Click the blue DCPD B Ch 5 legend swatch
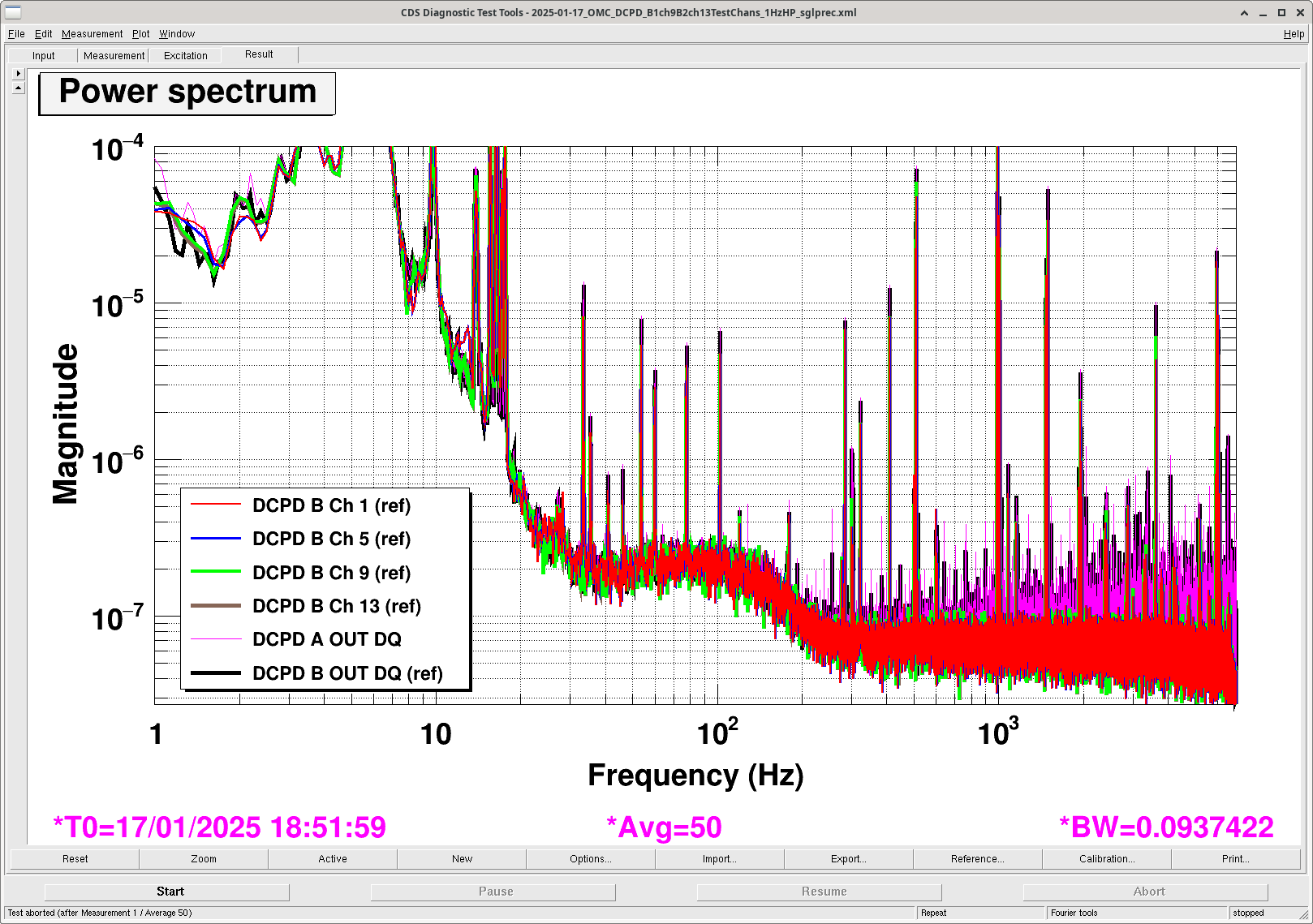This screenshot has height=924, width=1313. point(216,539)
